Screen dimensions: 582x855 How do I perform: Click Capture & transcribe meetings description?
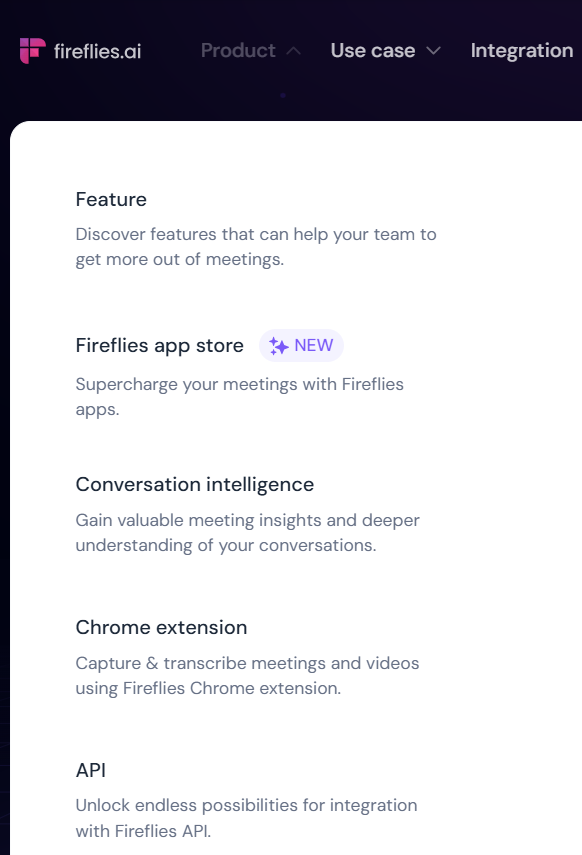tap(248, 675)
